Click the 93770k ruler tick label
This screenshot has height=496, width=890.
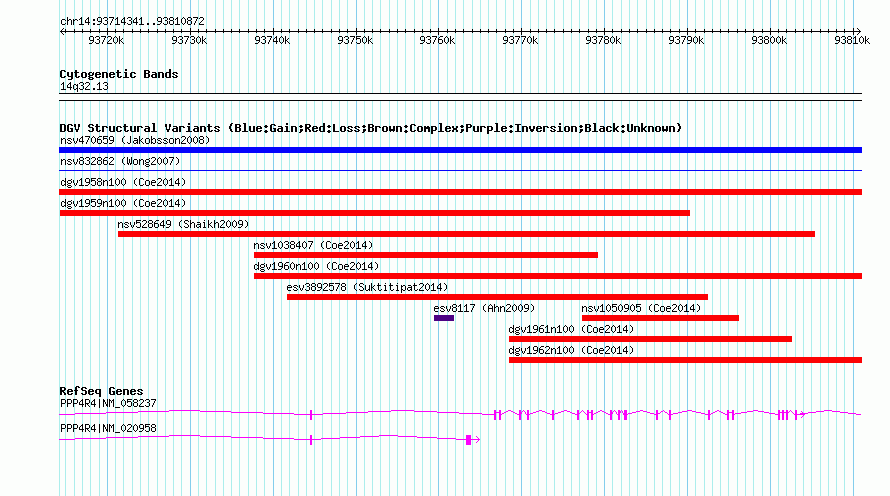pos(520,40)
